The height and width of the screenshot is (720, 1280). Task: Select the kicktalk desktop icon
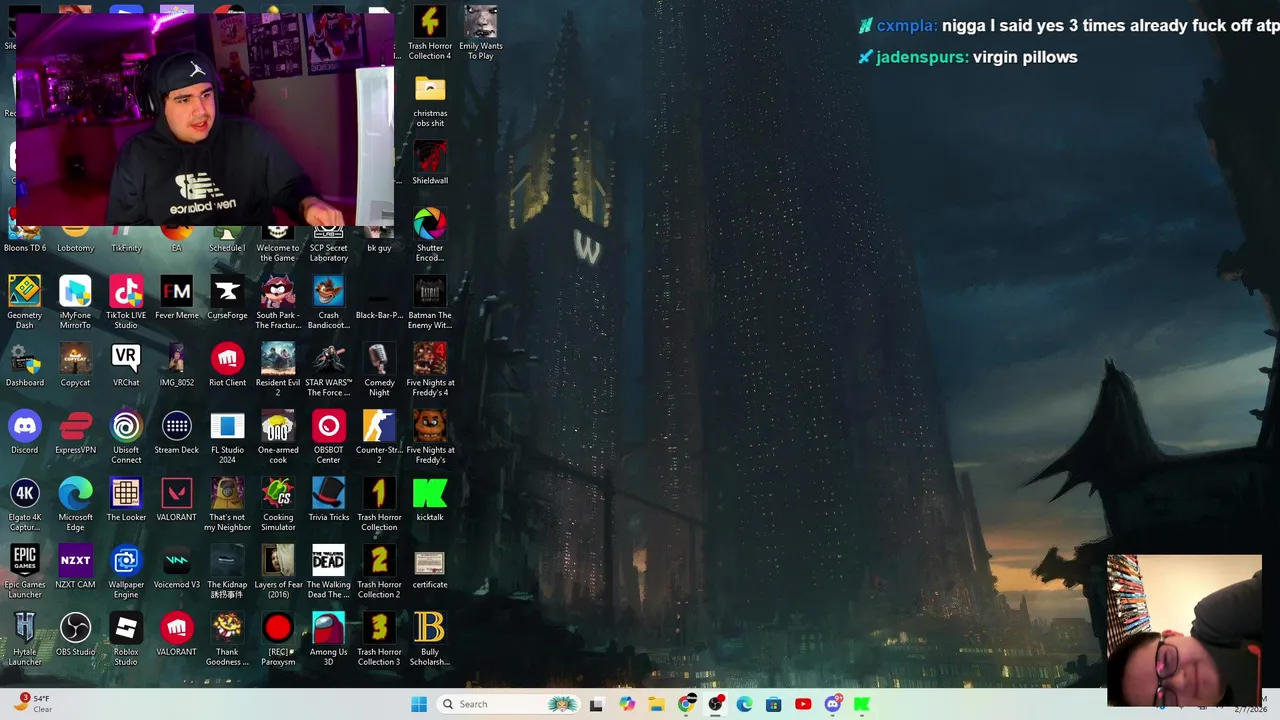[x=430, y=500]
